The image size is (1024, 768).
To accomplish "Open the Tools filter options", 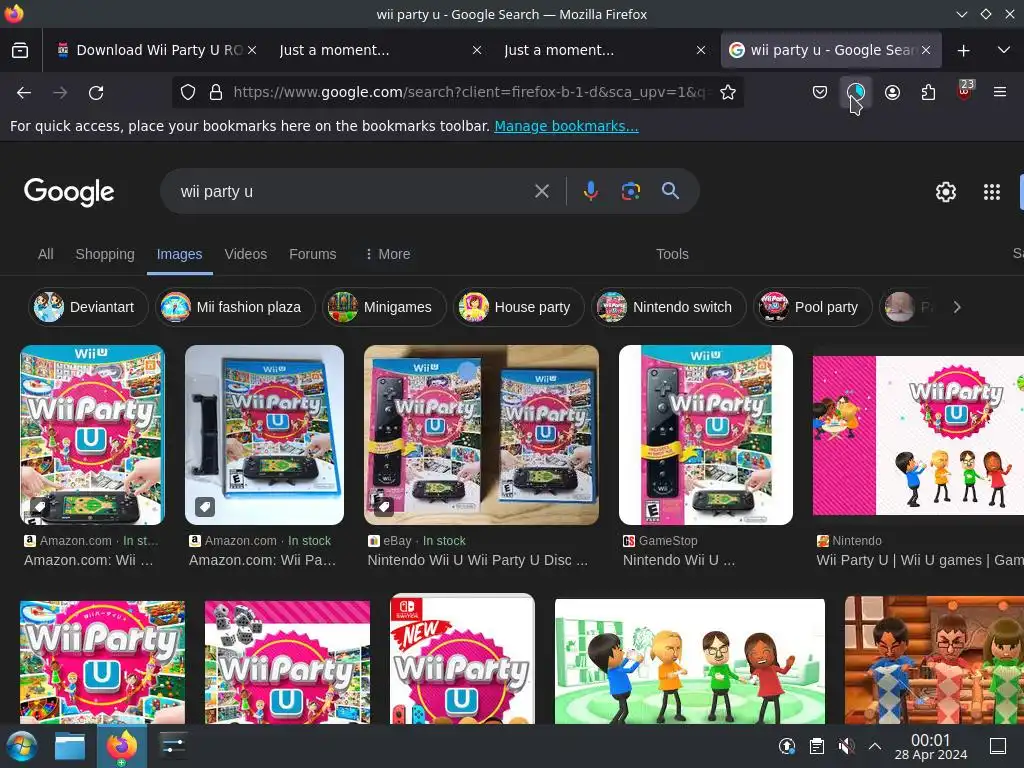I will pyautogui.click(x=672, y=254).
